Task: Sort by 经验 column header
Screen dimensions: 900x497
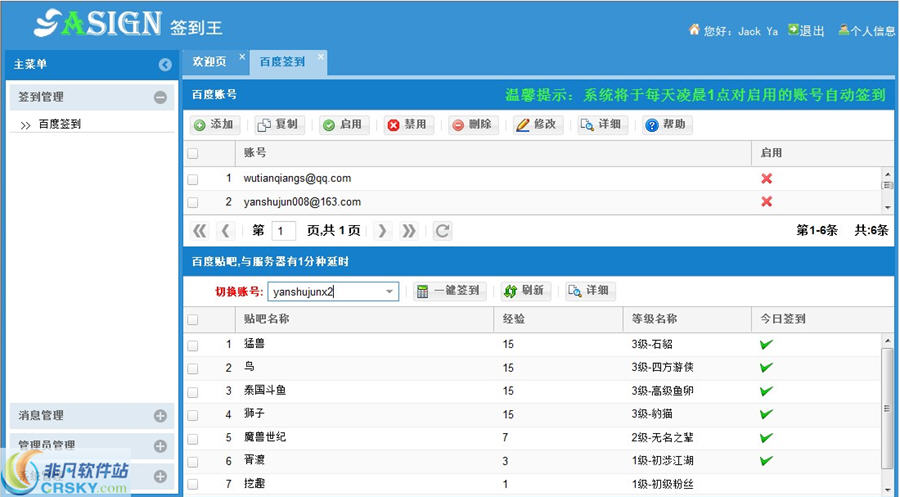Action: (558, 319)
